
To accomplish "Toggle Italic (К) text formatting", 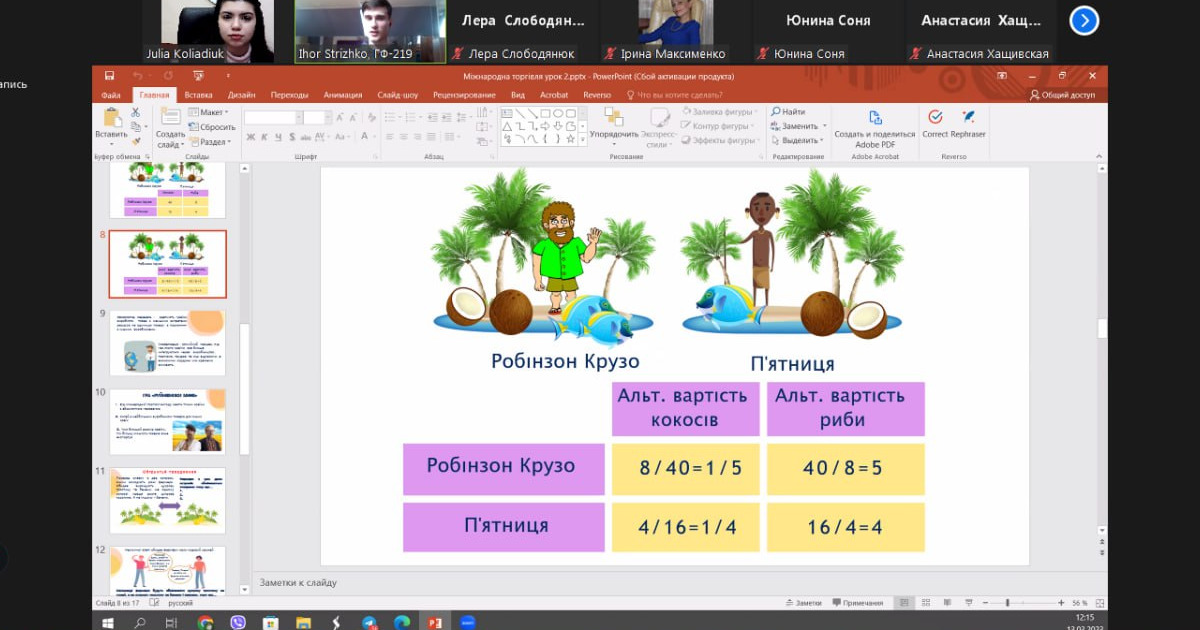I will (x=264, y=137).
